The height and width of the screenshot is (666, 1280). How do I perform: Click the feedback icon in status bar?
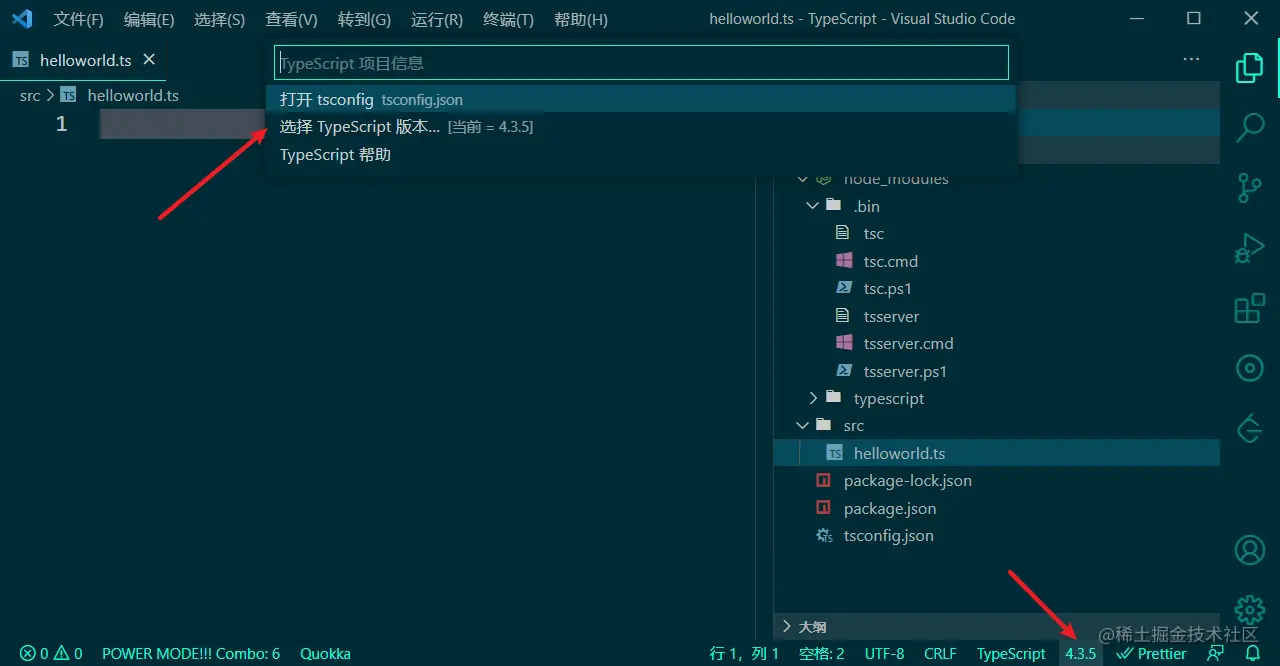(x=1215, y=653)
